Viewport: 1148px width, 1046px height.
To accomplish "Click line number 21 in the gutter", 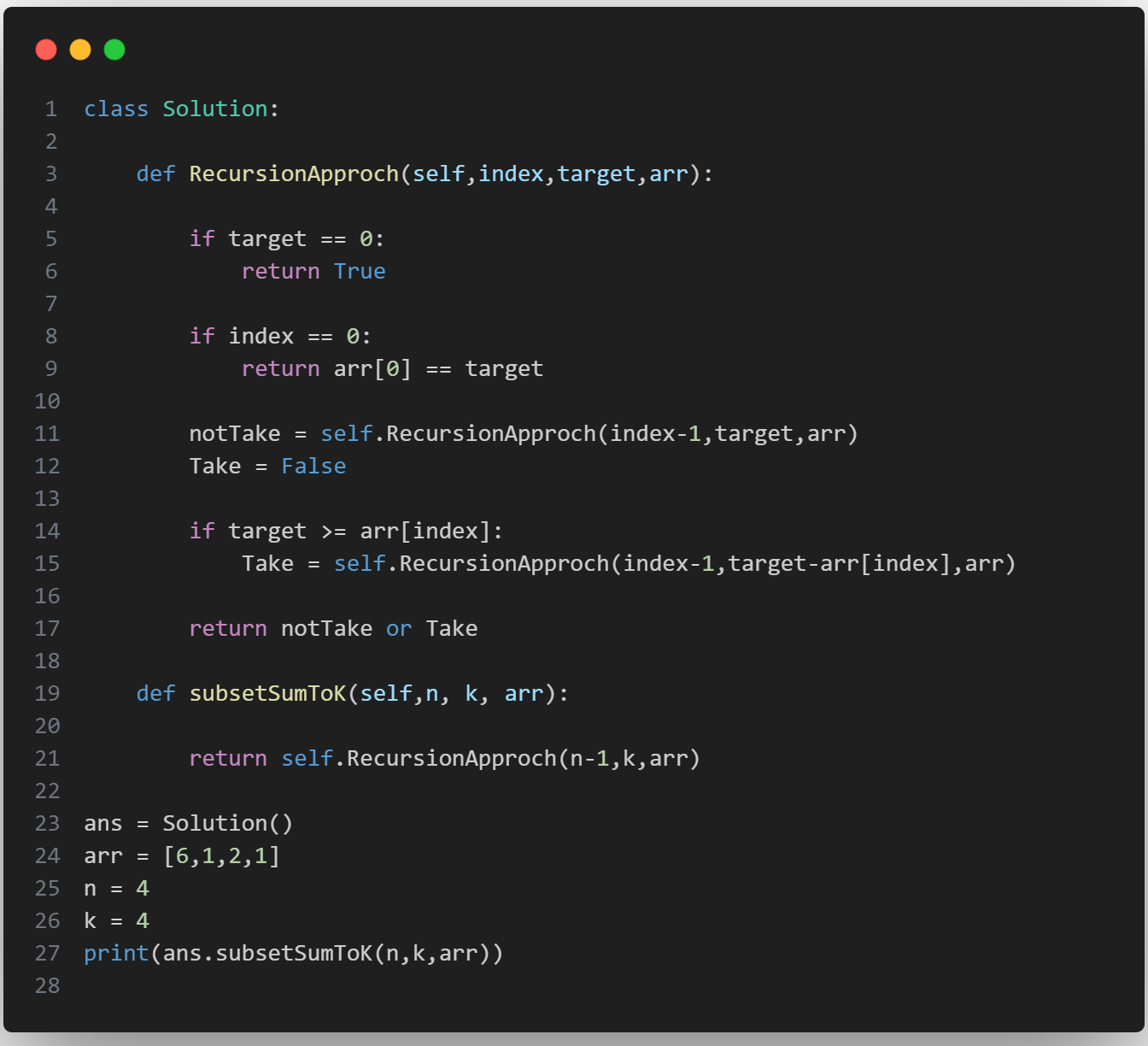I will [x=48, y=759].
